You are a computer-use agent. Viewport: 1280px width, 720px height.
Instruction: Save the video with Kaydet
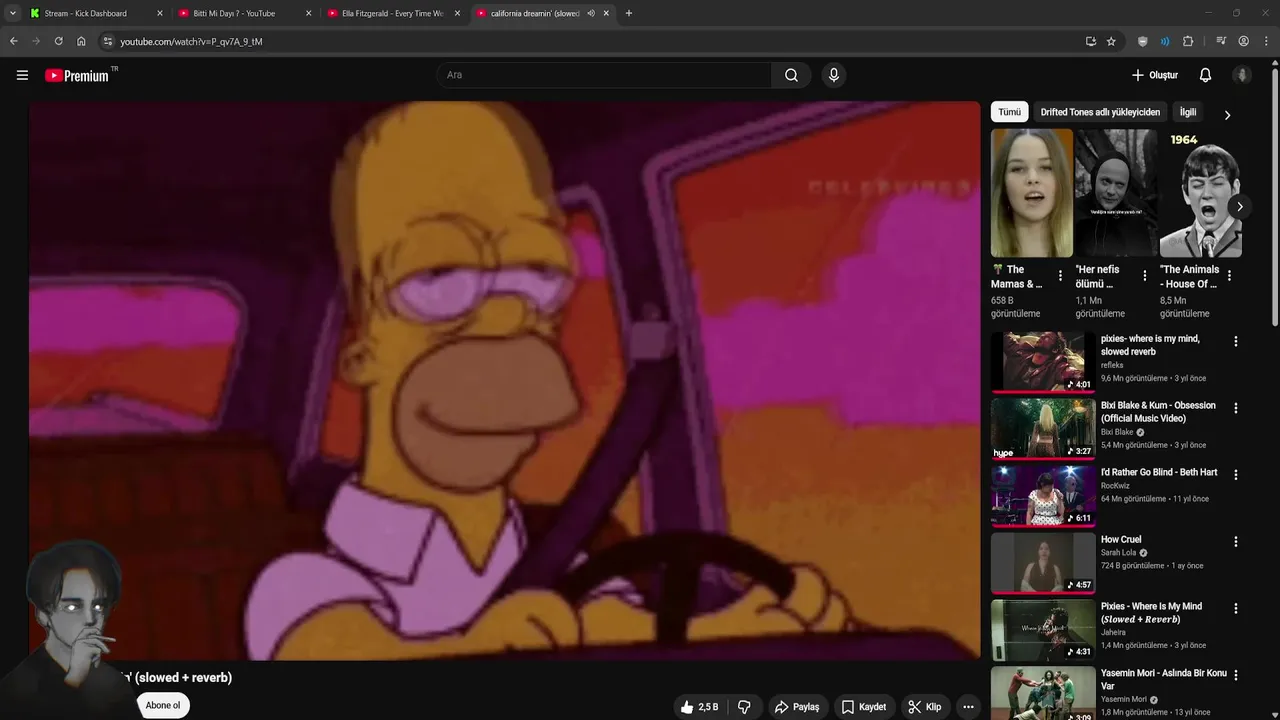coord(863,707)
